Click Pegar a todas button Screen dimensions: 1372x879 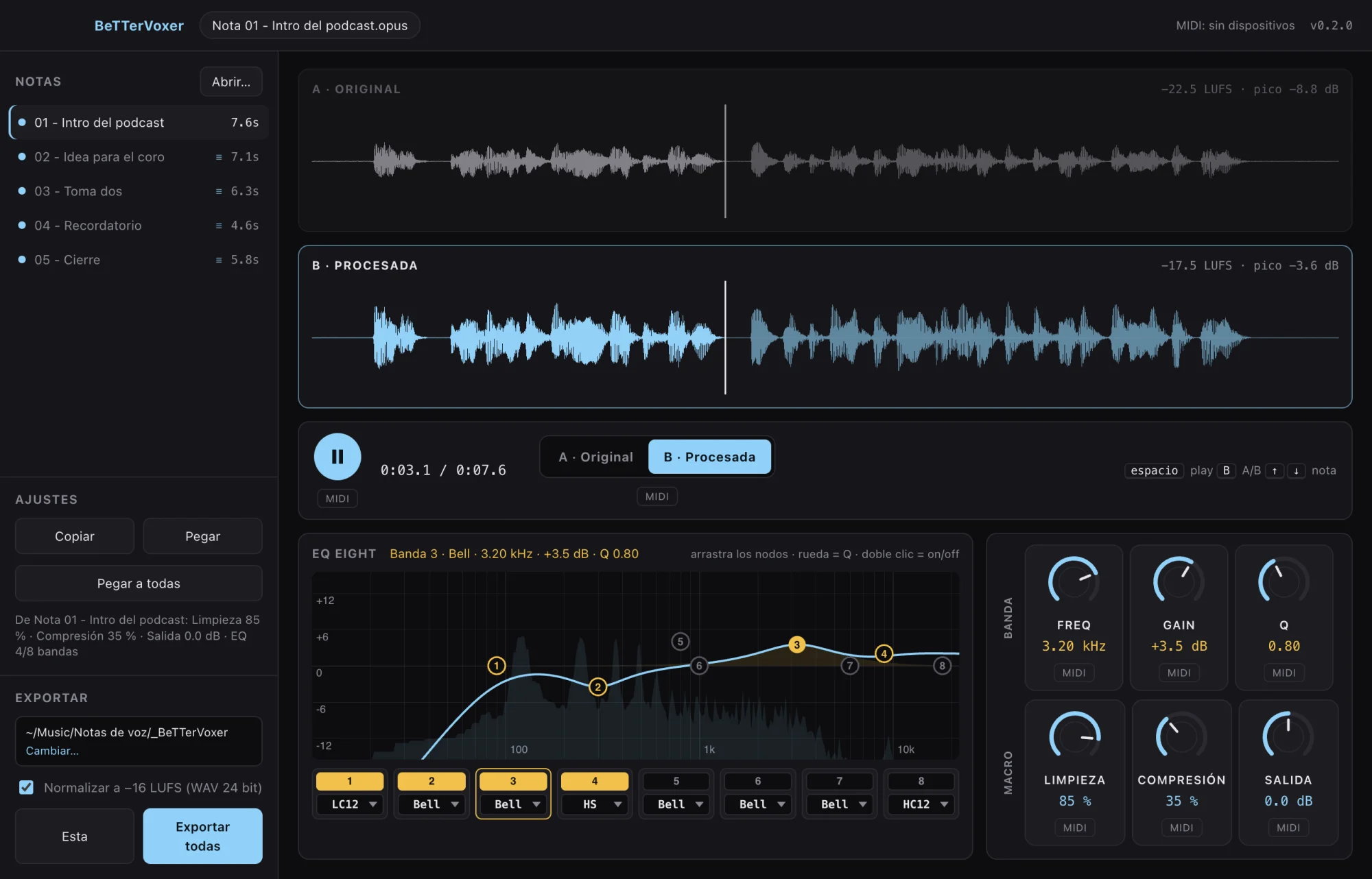139,583
